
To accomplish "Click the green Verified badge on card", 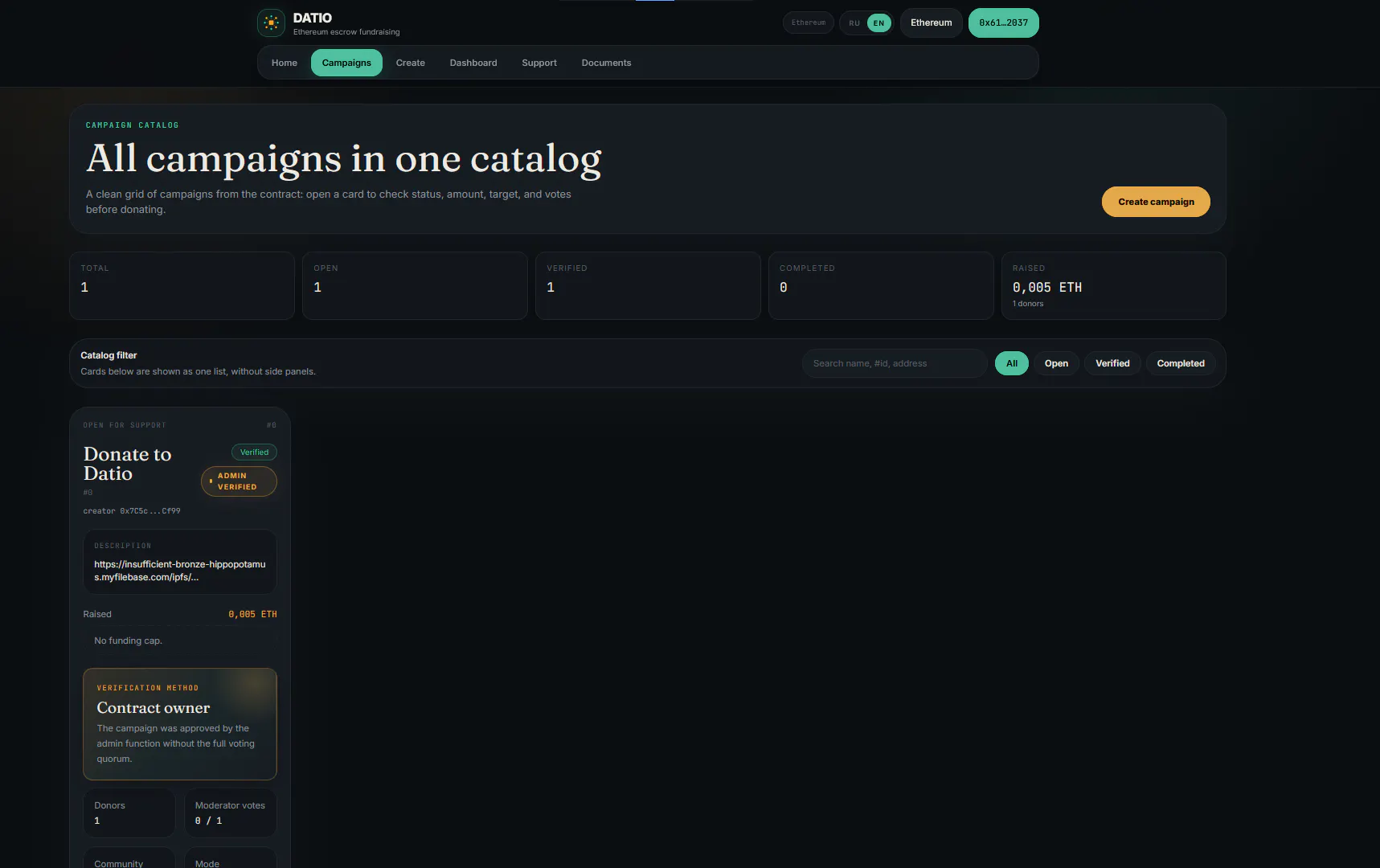I will point(254,452).
